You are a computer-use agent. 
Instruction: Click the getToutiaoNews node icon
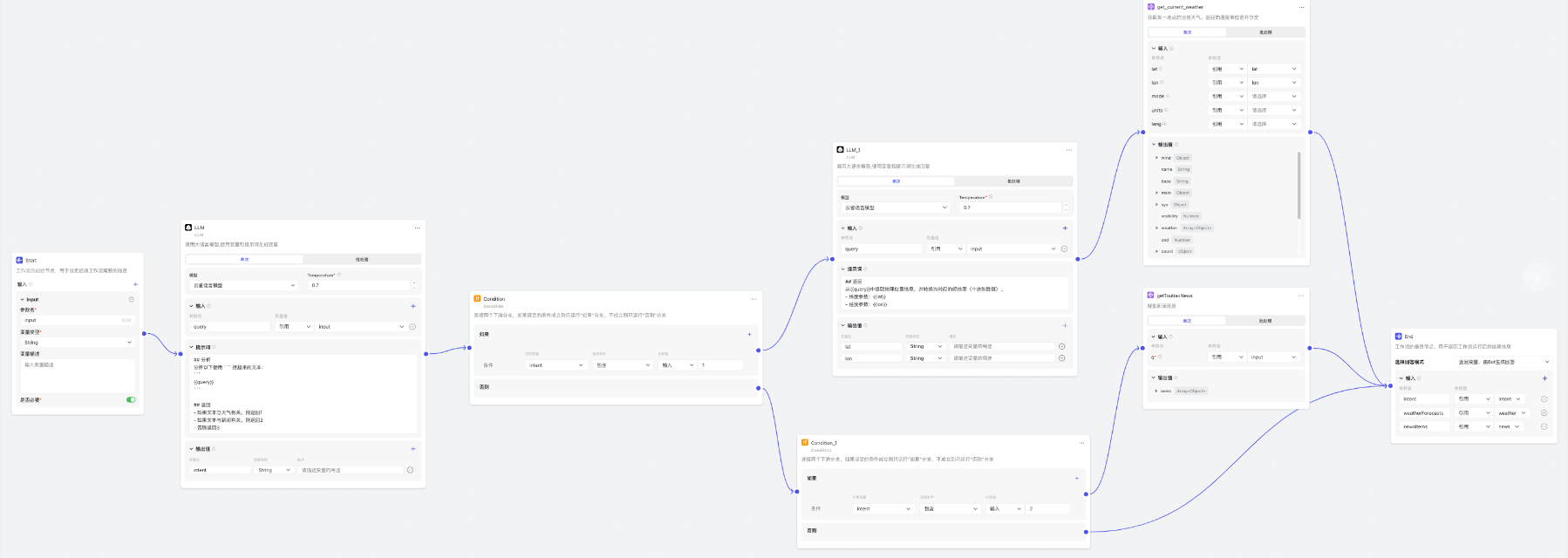tap(1150, 295)
